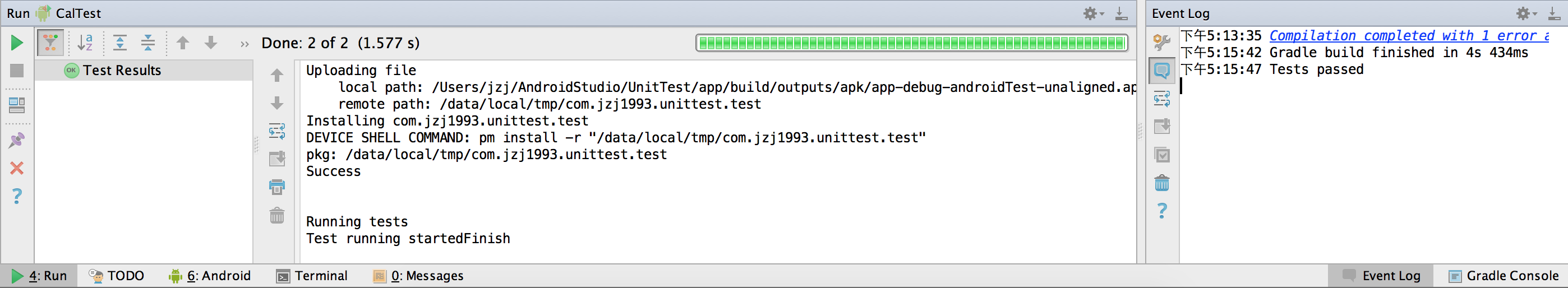
Task: Open Run panel gear settings dropdown
Action: pos(1092,13)
